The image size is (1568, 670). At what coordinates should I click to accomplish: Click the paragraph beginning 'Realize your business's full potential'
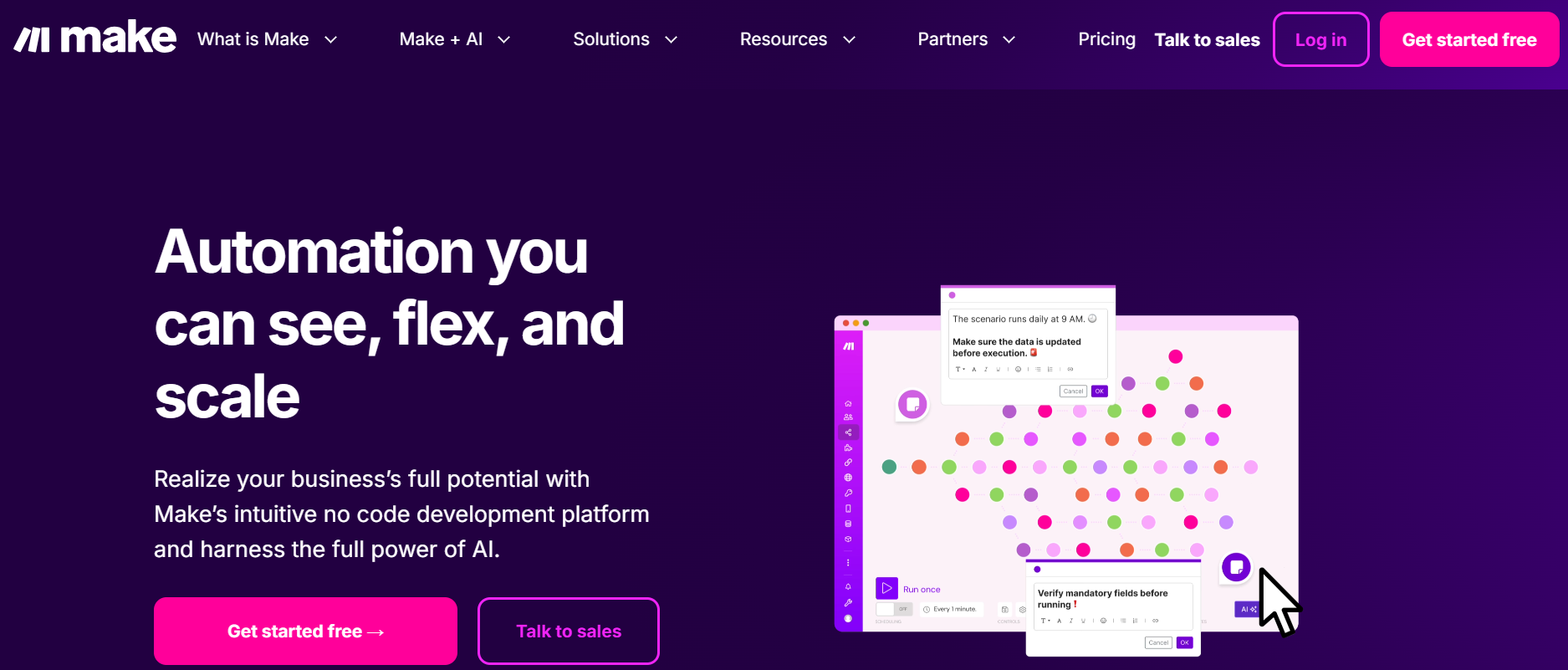[x=401, y=514]
